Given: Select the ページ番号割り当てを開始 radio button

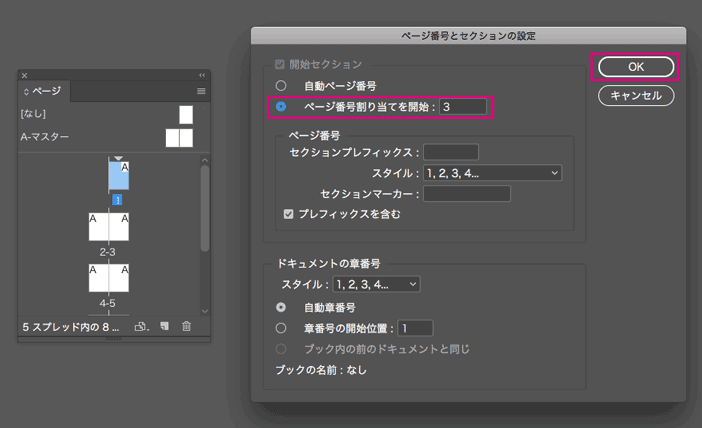Looking at the screenshot, I should tap(281, 106).
